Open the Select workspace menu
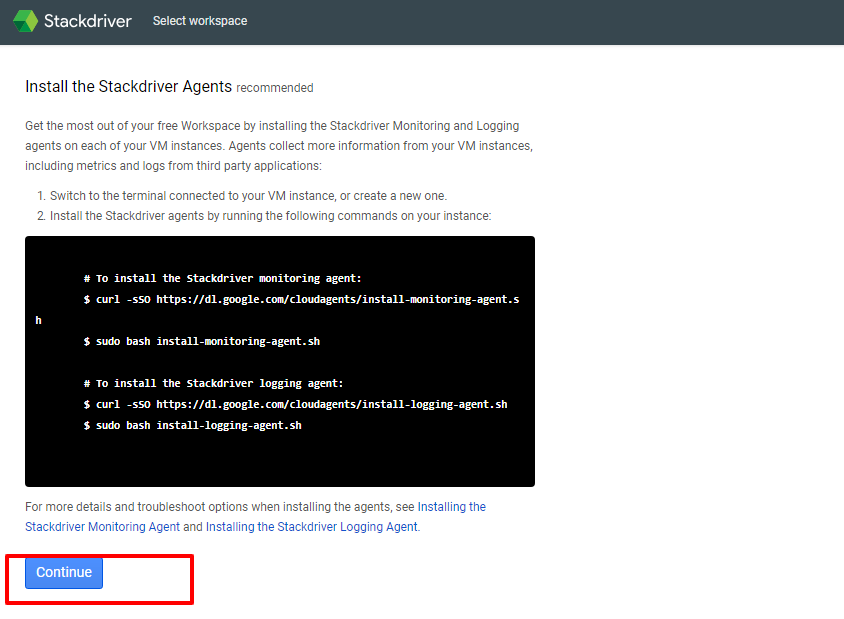The height and width of the screenshot is (619, 844). tap(199, 20)
